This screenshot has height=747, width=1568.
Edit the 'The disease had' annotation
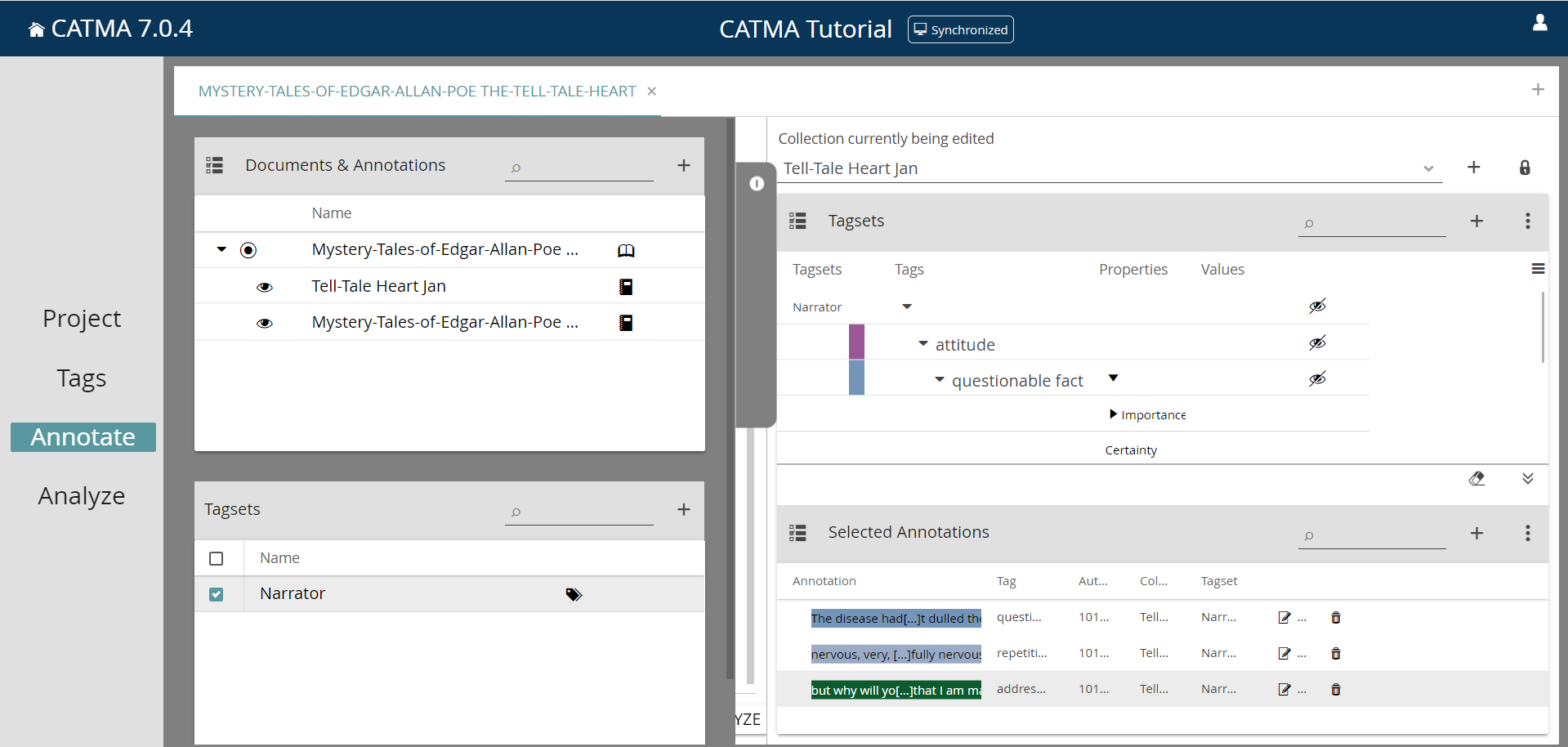tap(1284, 618)
